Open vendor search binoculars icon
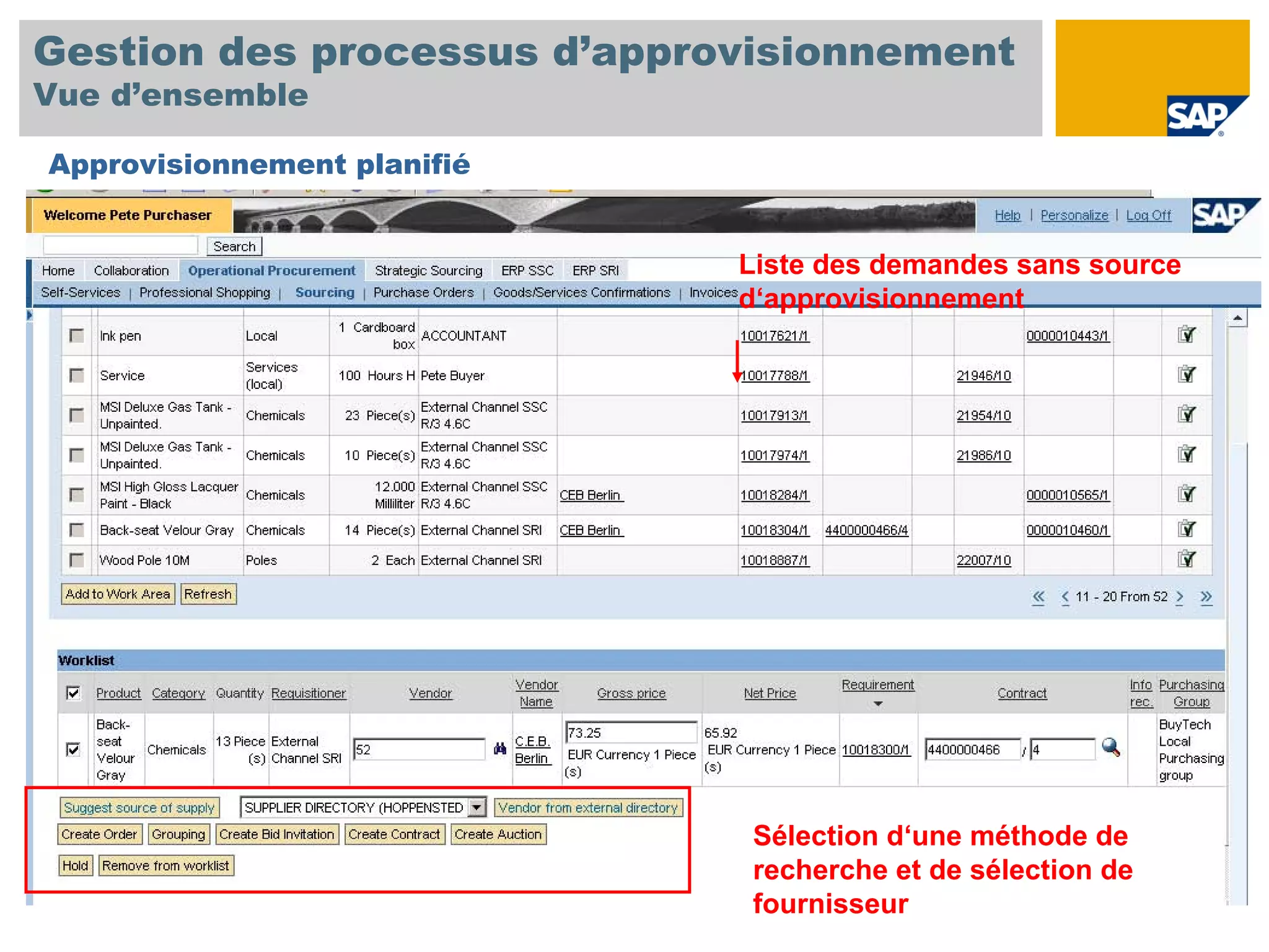The height and width of the screenshot is (952, 1269). pyautogui.click(x=500, y=749)
